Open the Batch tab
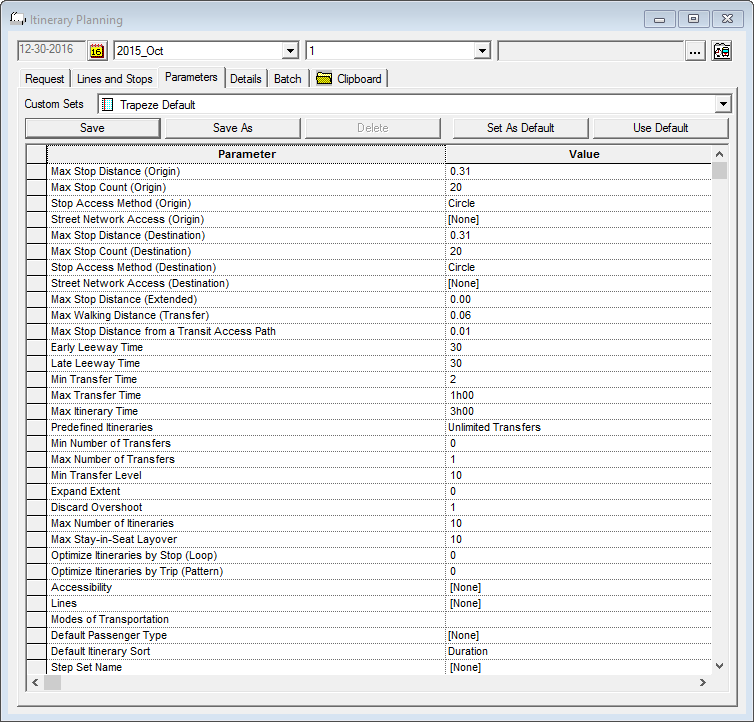The image size is (754, 722). 288,79
